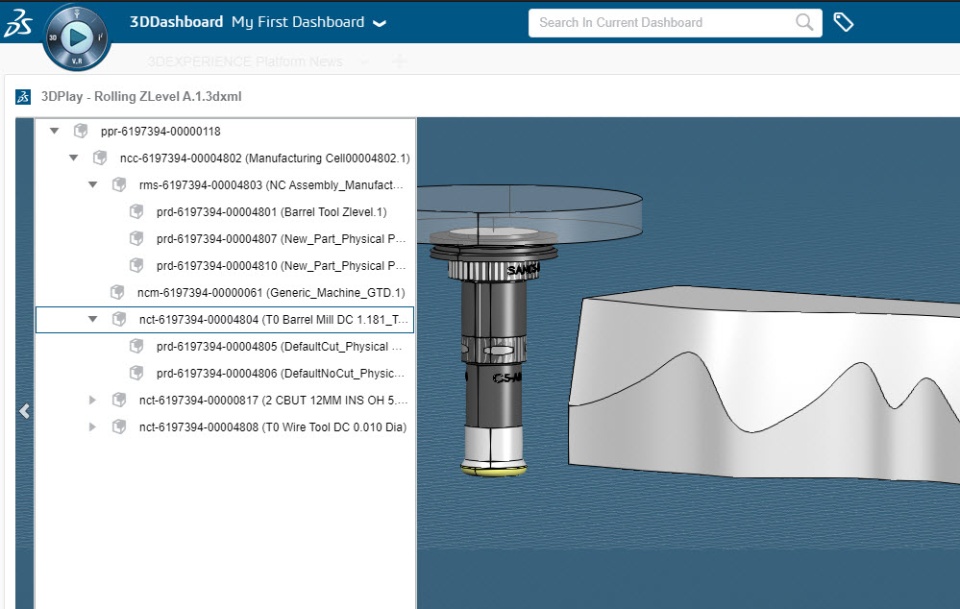Select the Generic_Machine_GTD.1 row
960x609 pixels.
(x=225, y=293)
